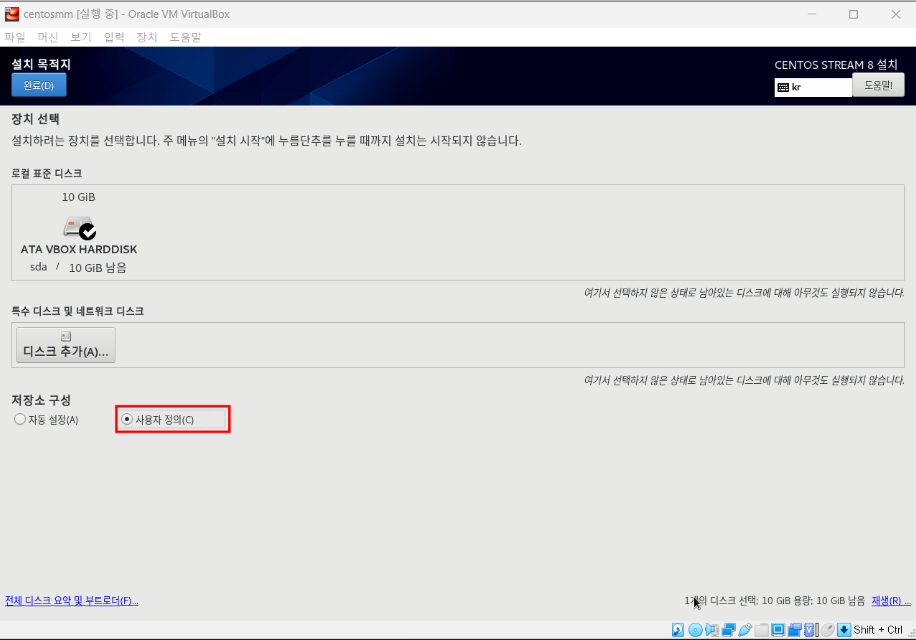This screenshot has width=916, height=640.
Task: Click the 도움말! help button
Action: point(878,85)
